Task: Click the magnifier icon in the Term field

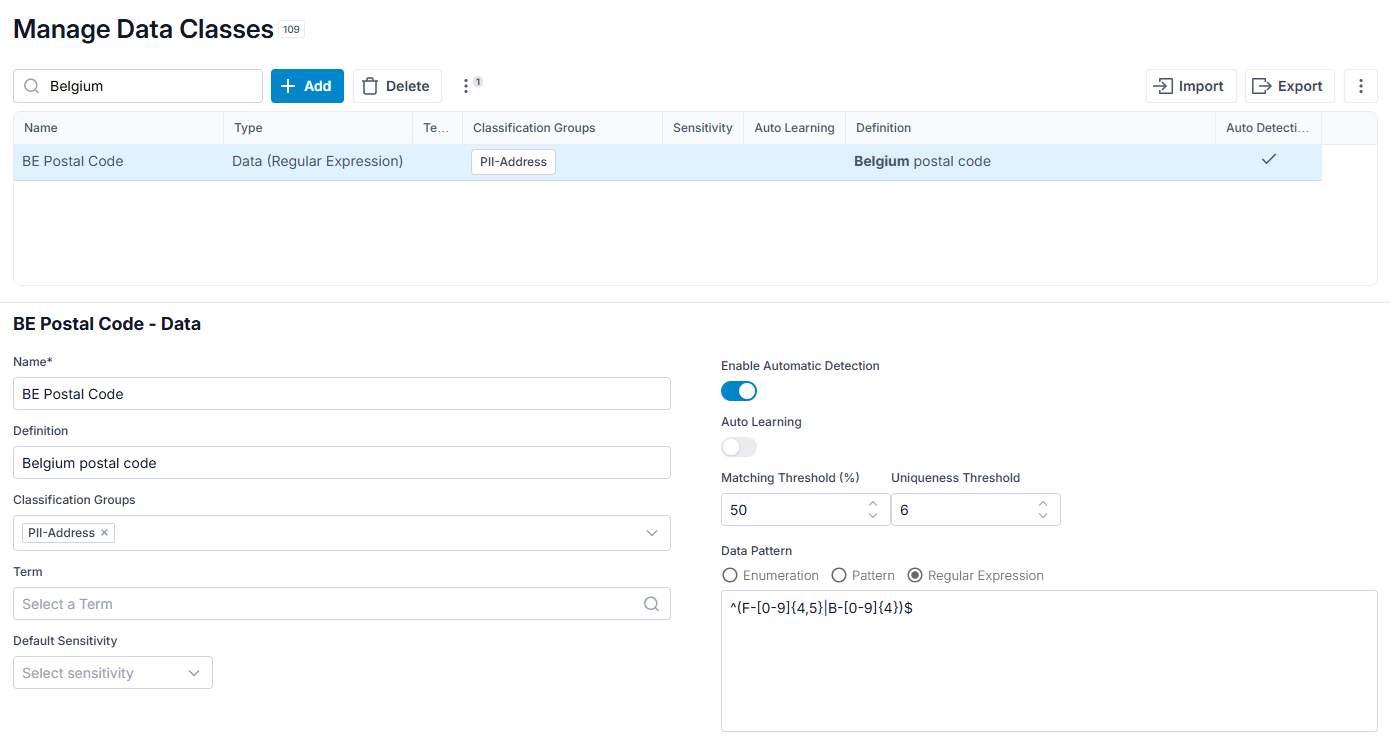Action: [651, 604]
